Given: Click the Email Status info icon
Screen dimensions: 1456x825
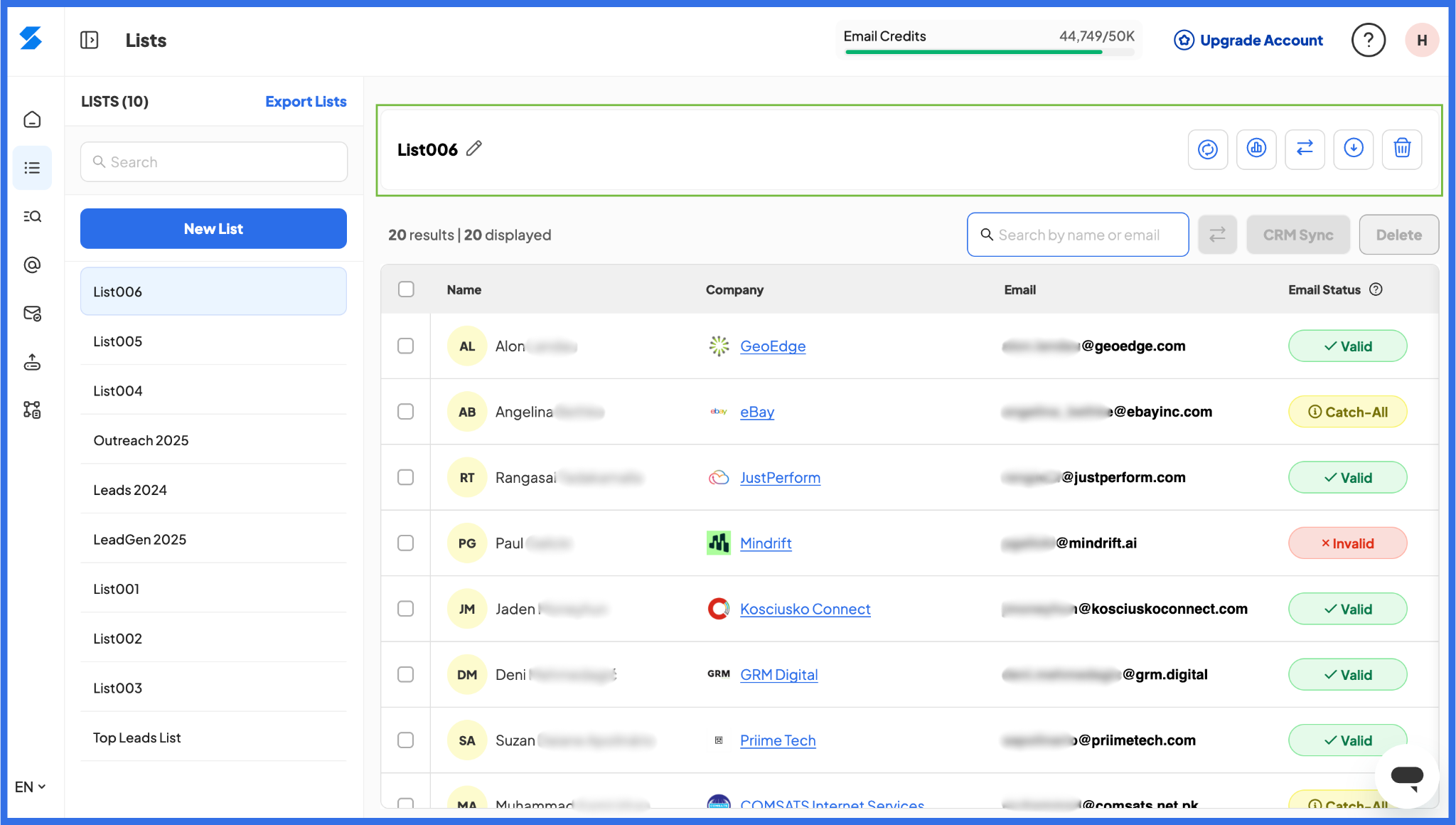Looking at the screenshot, I should (1376, 289).
